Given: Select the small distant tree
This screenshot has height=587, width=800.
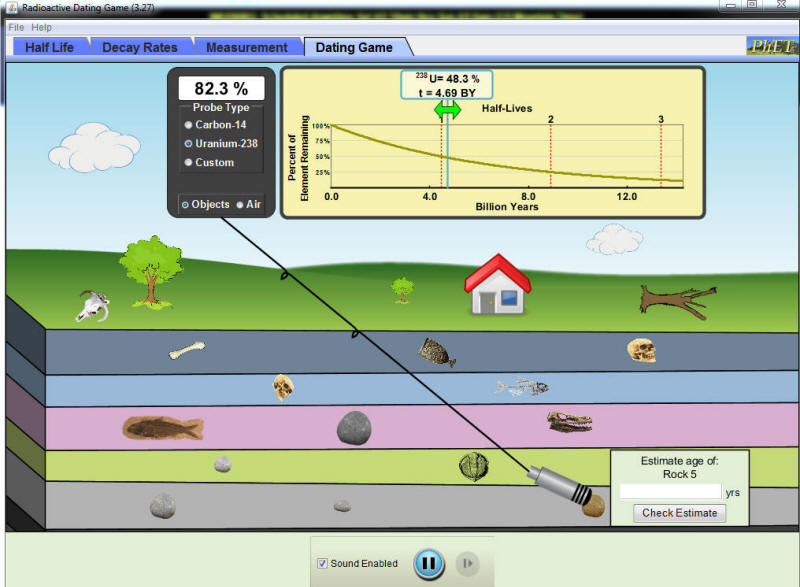Looking at the screenshot, I should pyautogui.click(x=402, y=290).
